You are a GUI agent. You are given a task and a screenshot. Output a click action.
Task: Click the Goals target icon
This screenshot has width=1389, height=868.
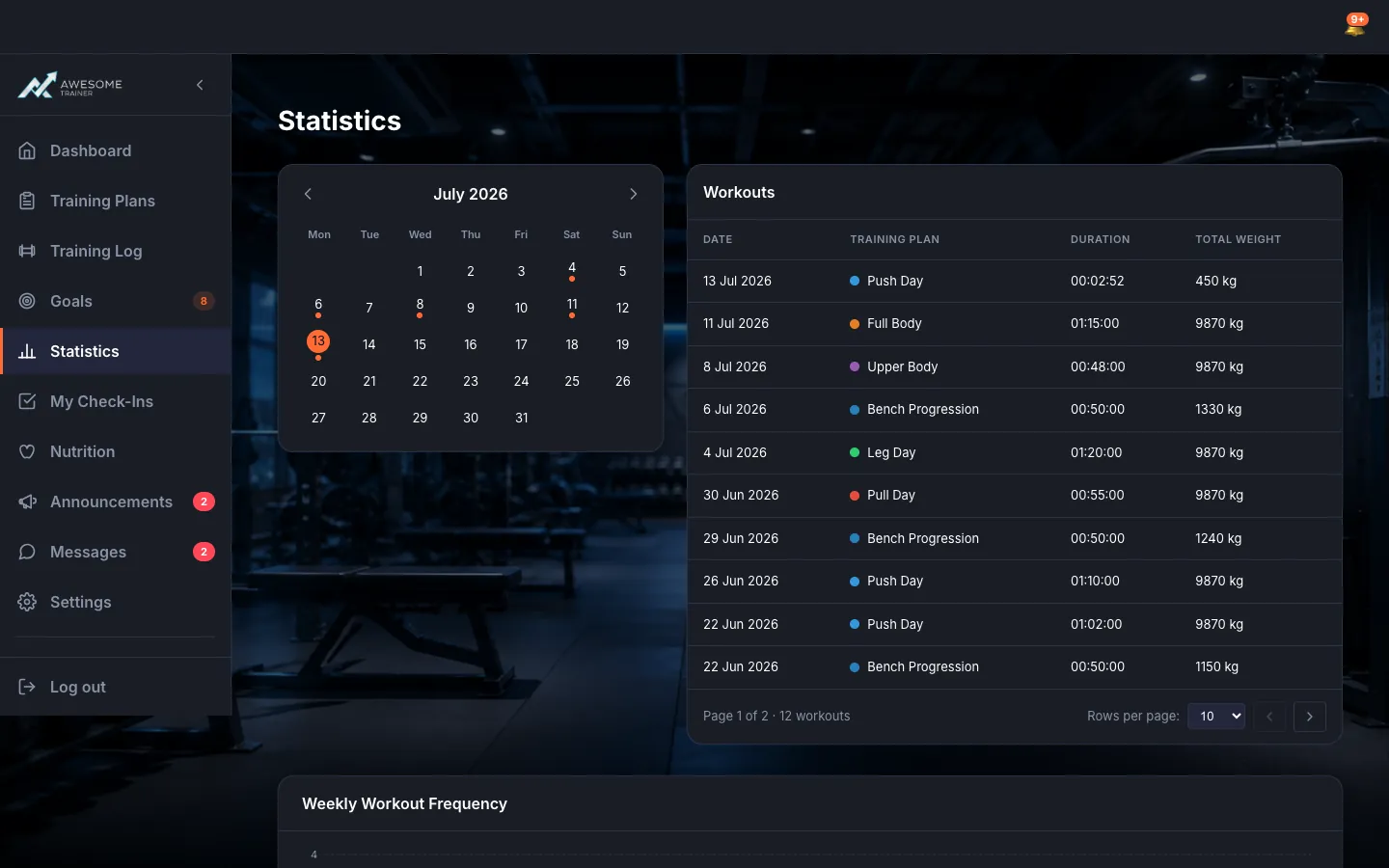click(x=27, y=301)
